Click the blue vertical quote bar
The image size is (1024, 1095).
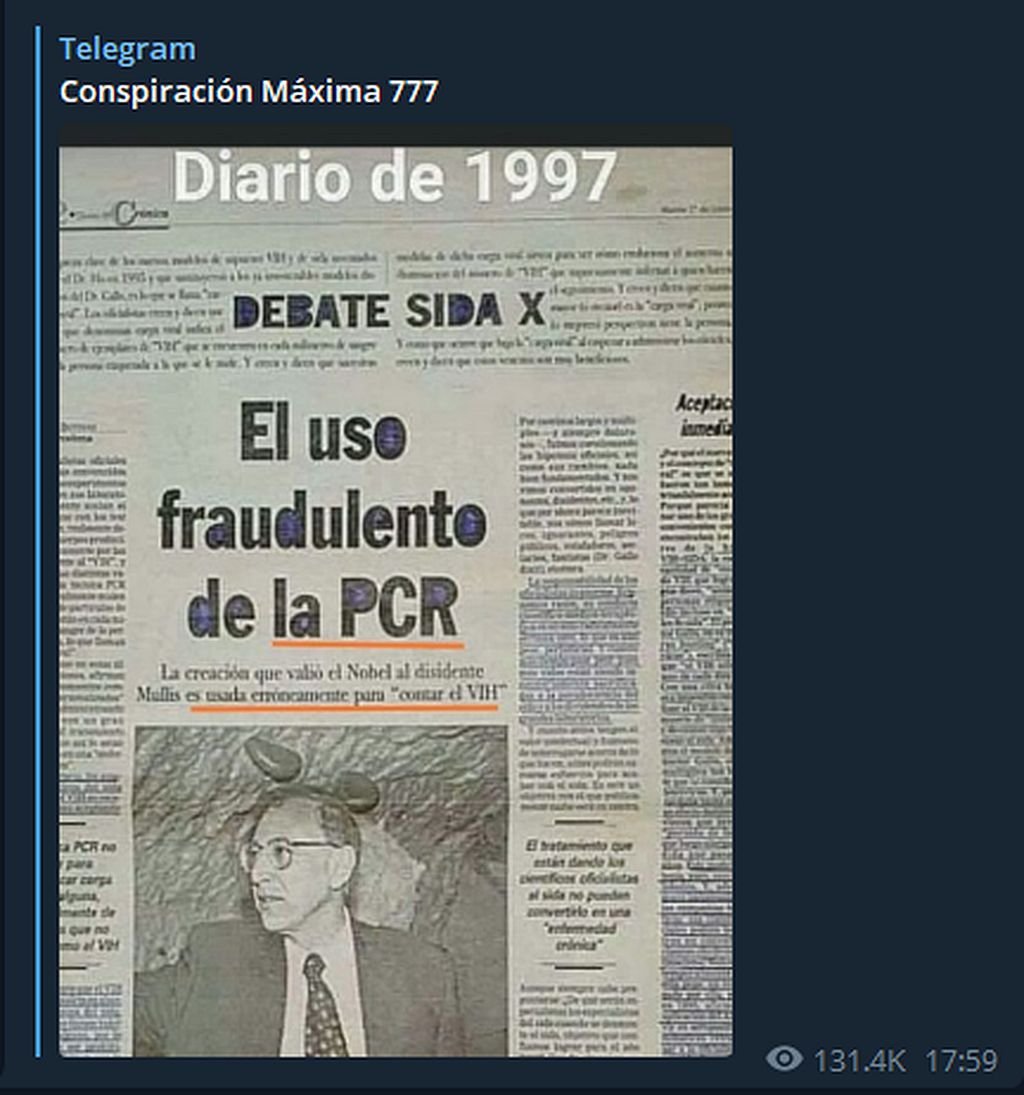(38, 541)
